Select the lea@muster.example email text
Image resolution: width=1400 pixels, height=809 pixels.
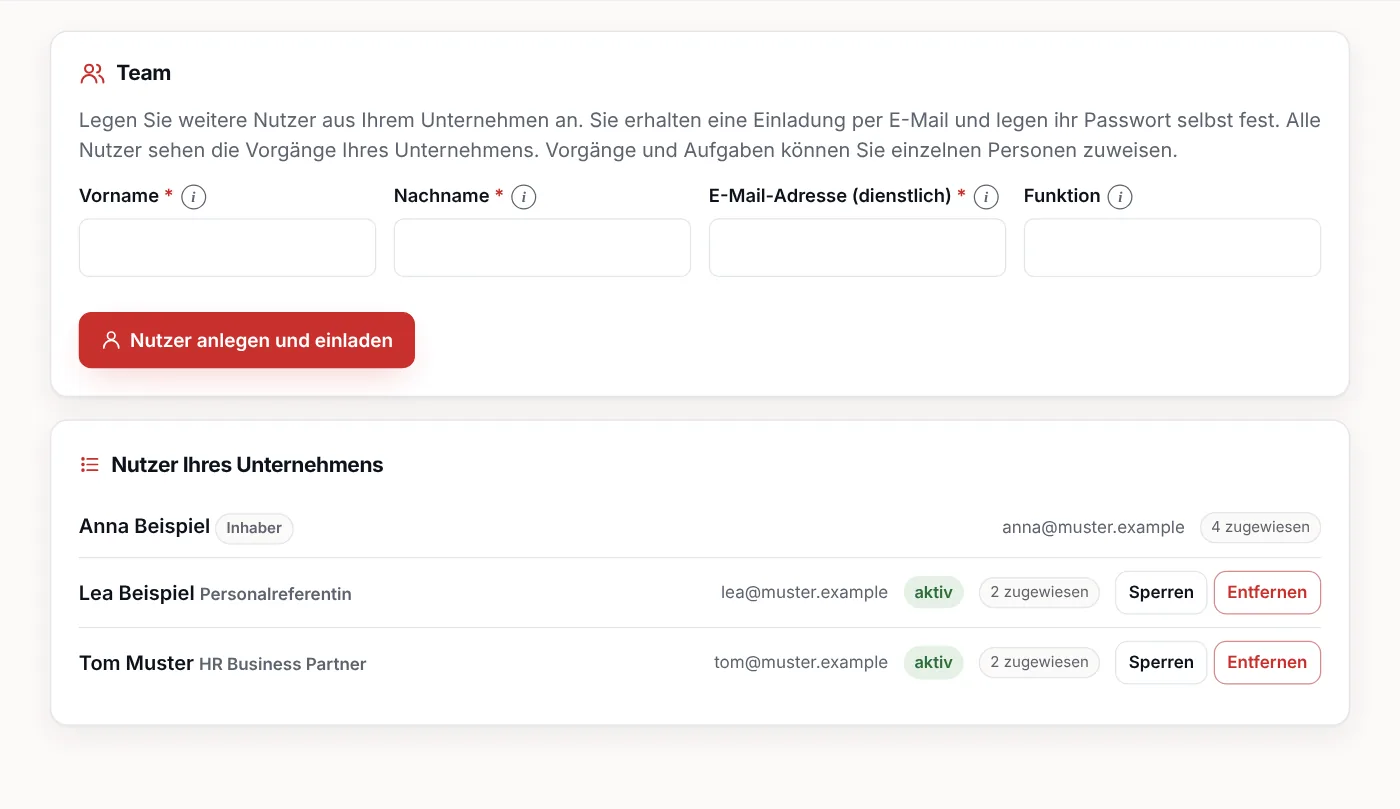tap(804, 592)
